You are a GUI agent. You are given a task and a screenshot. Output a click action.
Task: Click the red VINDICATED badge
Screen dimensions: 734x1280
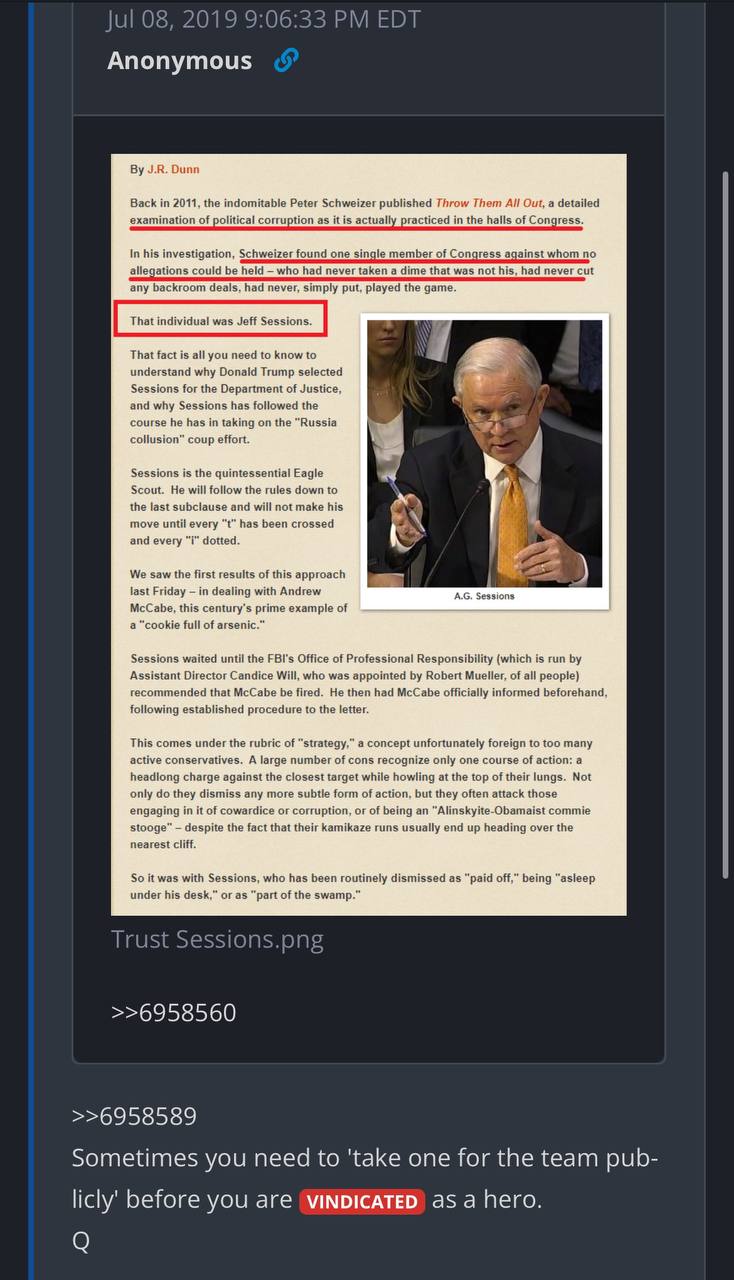click(362, 1201)
